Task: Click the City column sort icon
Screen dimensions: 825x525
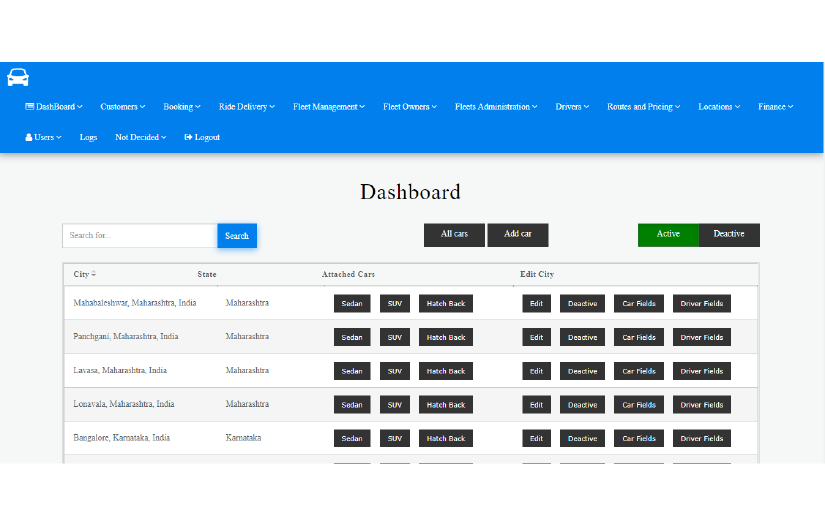Action: pyautogui.click(x=94, y=274)
